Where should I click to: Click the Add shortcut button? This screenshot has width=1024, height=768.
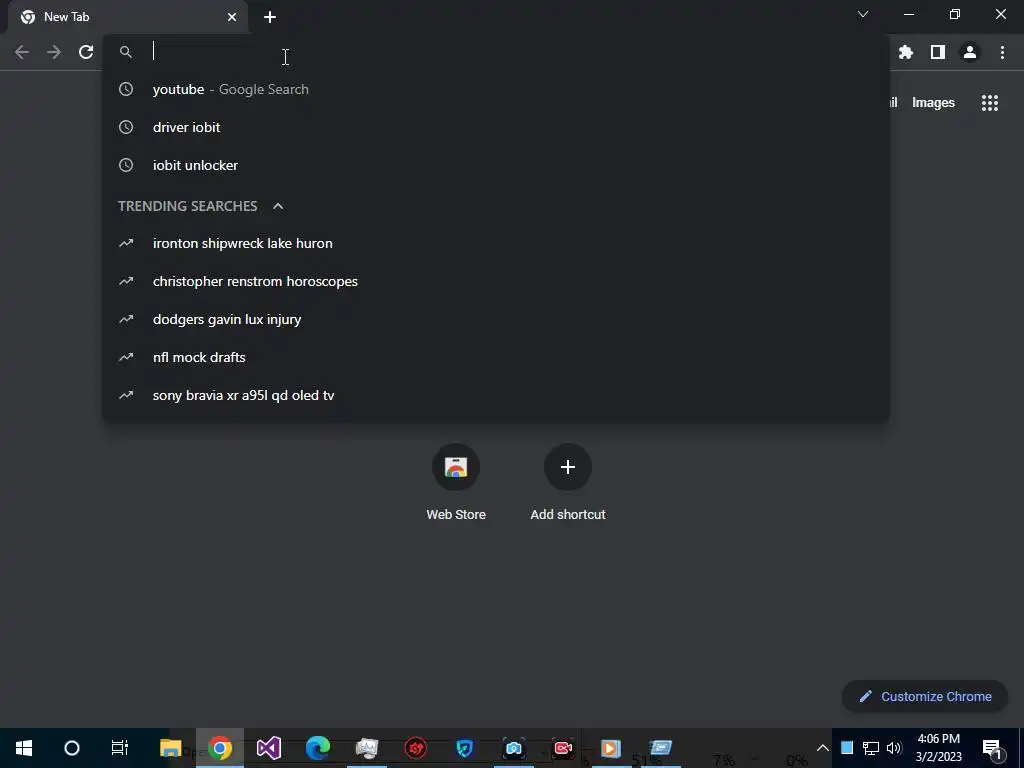[568, 482]
